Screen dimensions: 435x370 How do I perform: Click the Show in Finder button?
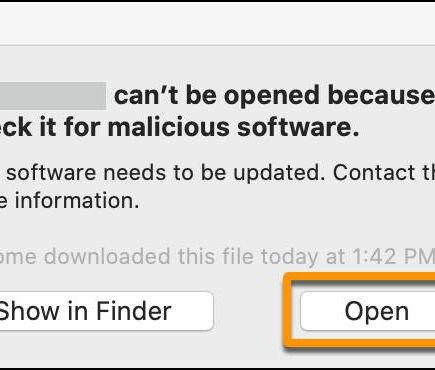pyautogui.click(x=107, y=311)
